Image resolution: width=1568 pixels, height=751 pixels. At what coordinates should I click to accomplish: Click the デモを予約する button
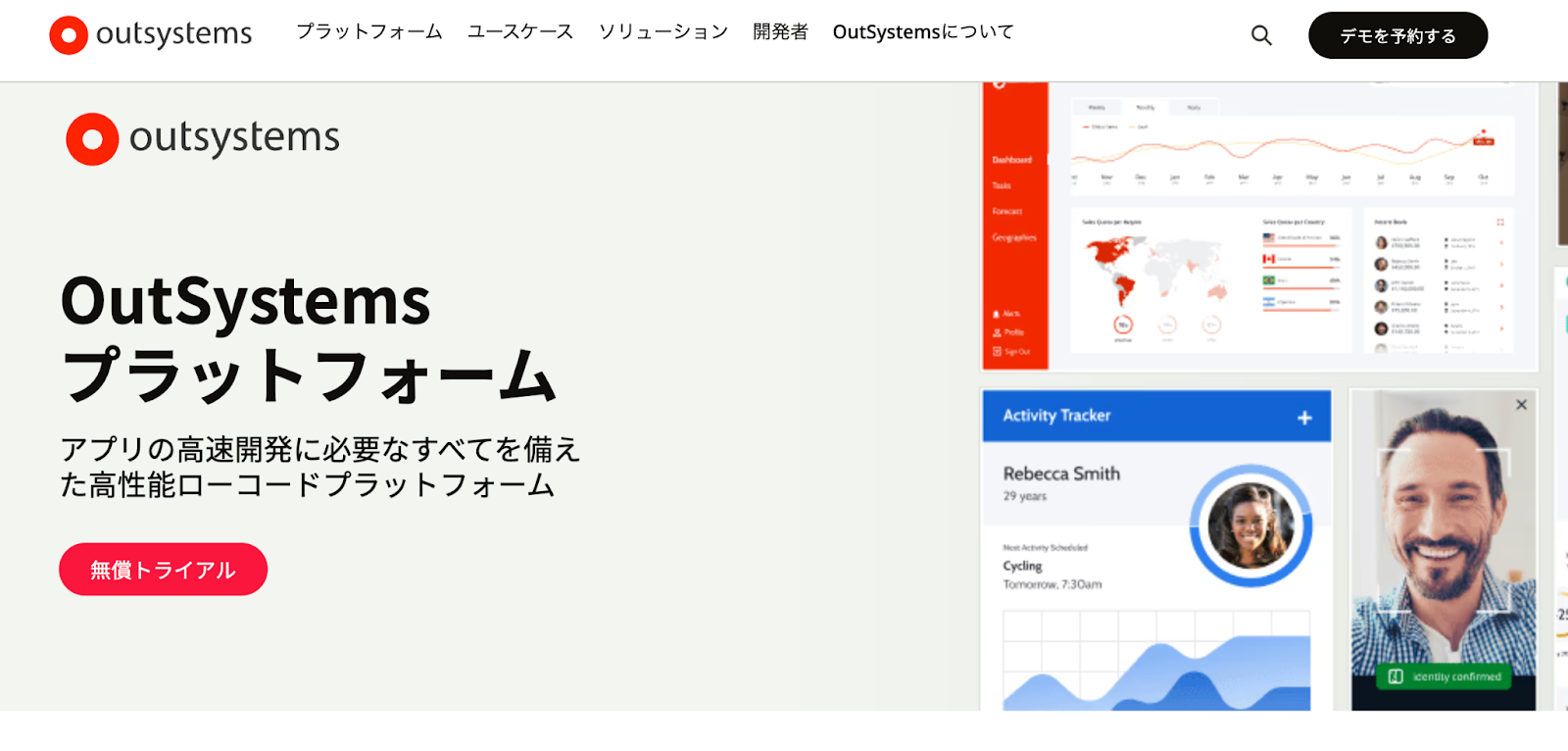1398,35
